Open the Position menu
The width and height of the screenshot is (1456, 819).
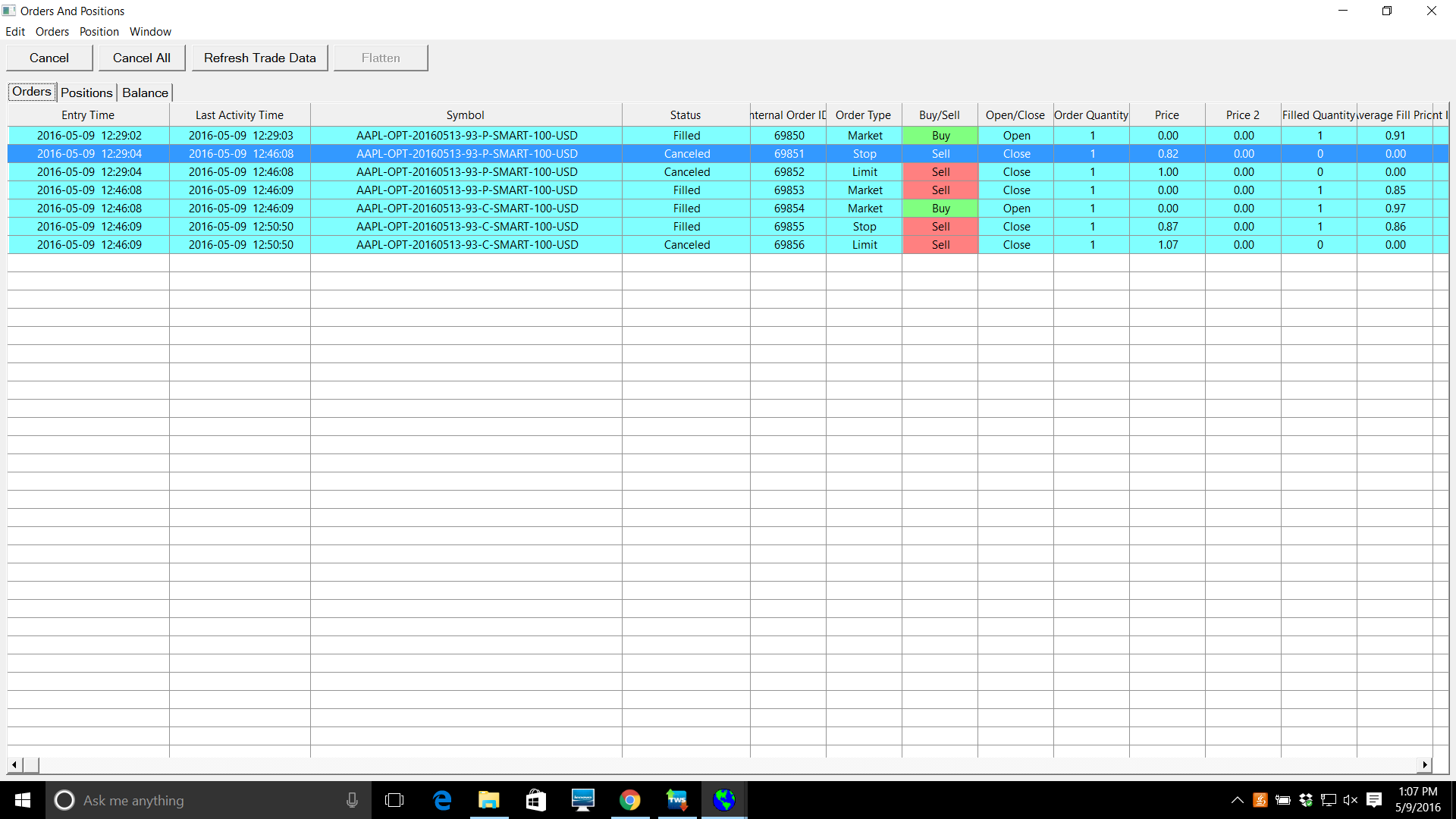coord(99,32)
